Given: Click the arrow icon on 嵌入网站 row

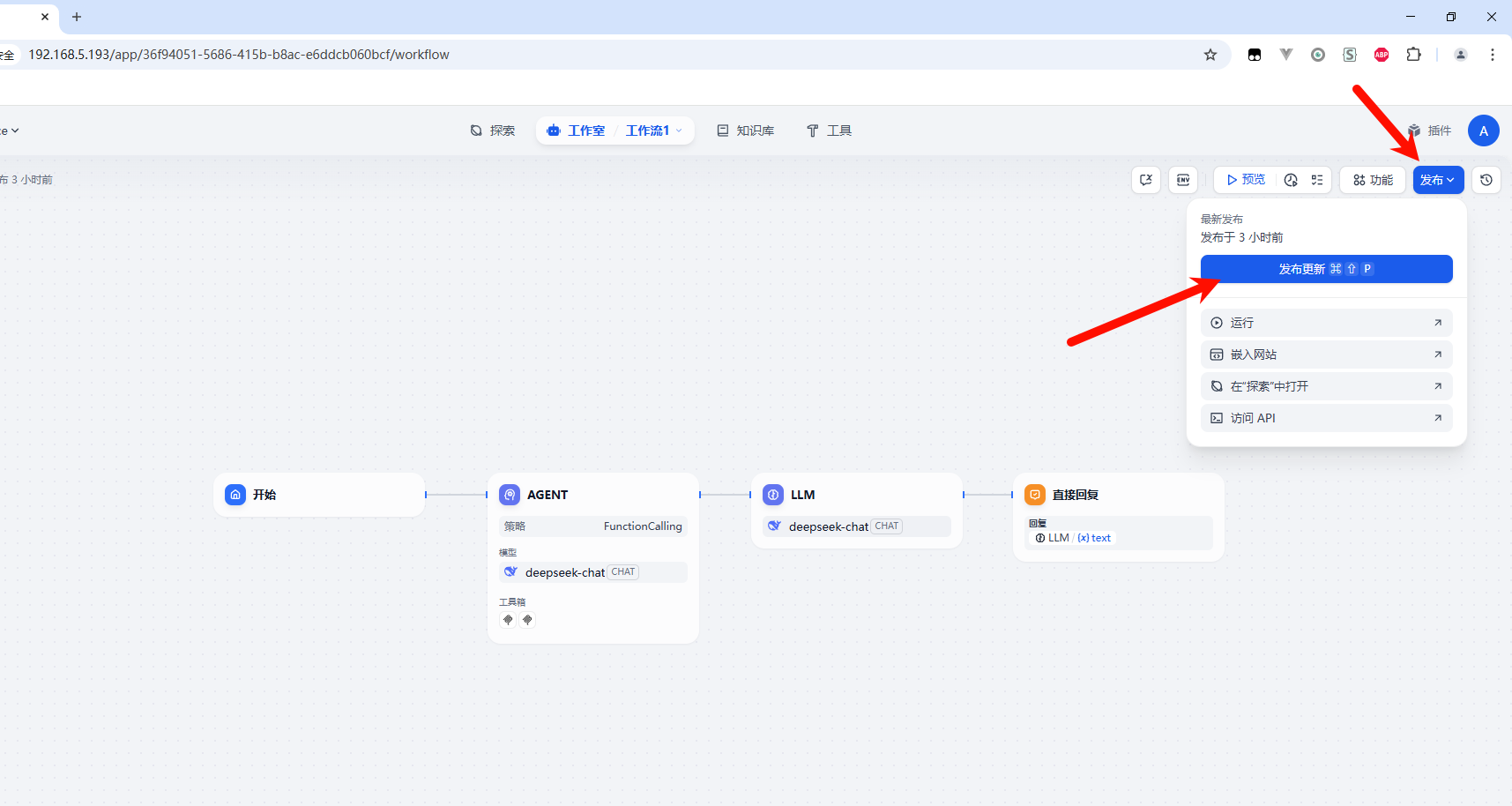Looking at the screenshot, I should 1438,354.
